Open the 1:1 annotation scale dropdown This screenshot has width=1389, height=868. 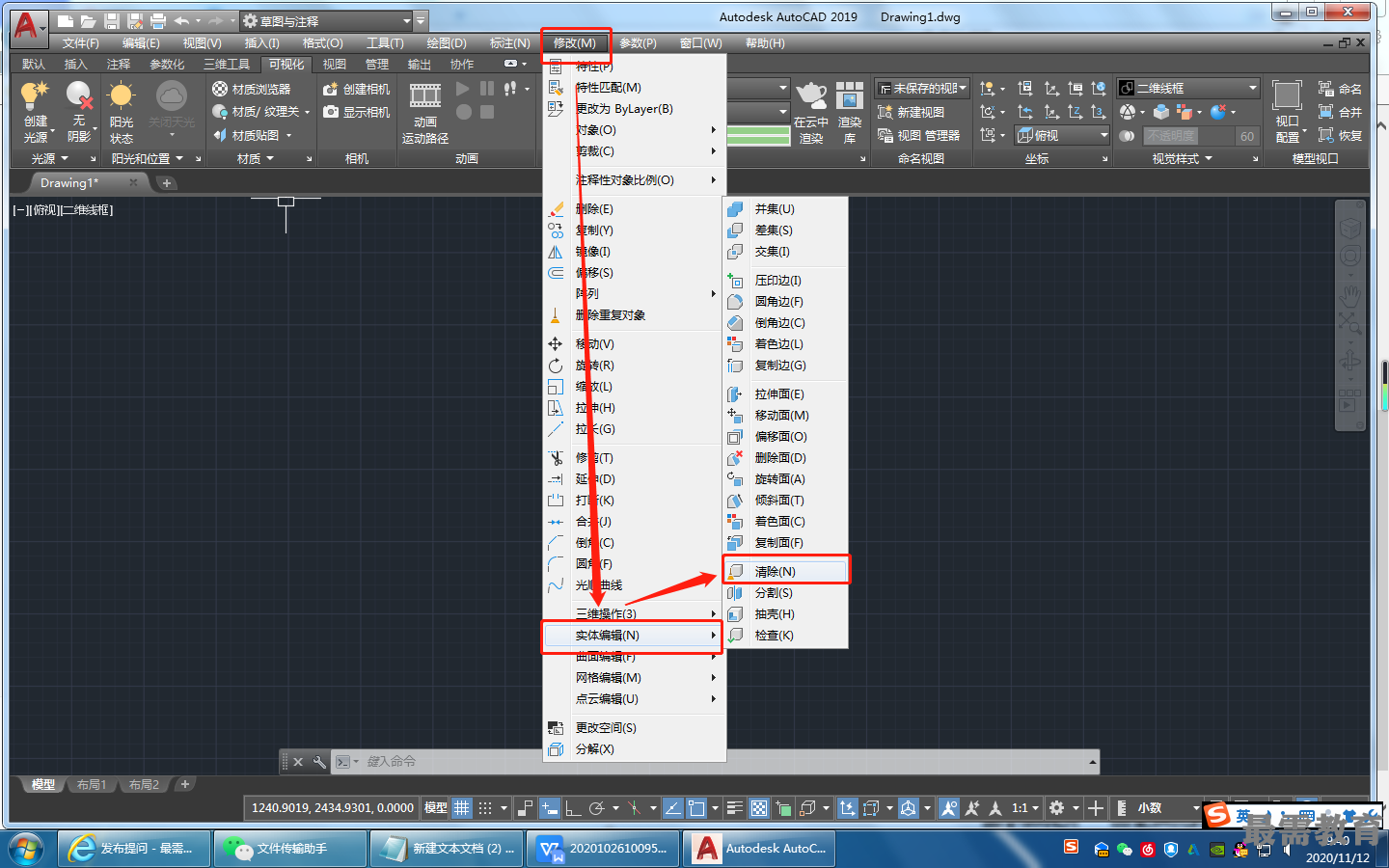(x=1025, y=808)
